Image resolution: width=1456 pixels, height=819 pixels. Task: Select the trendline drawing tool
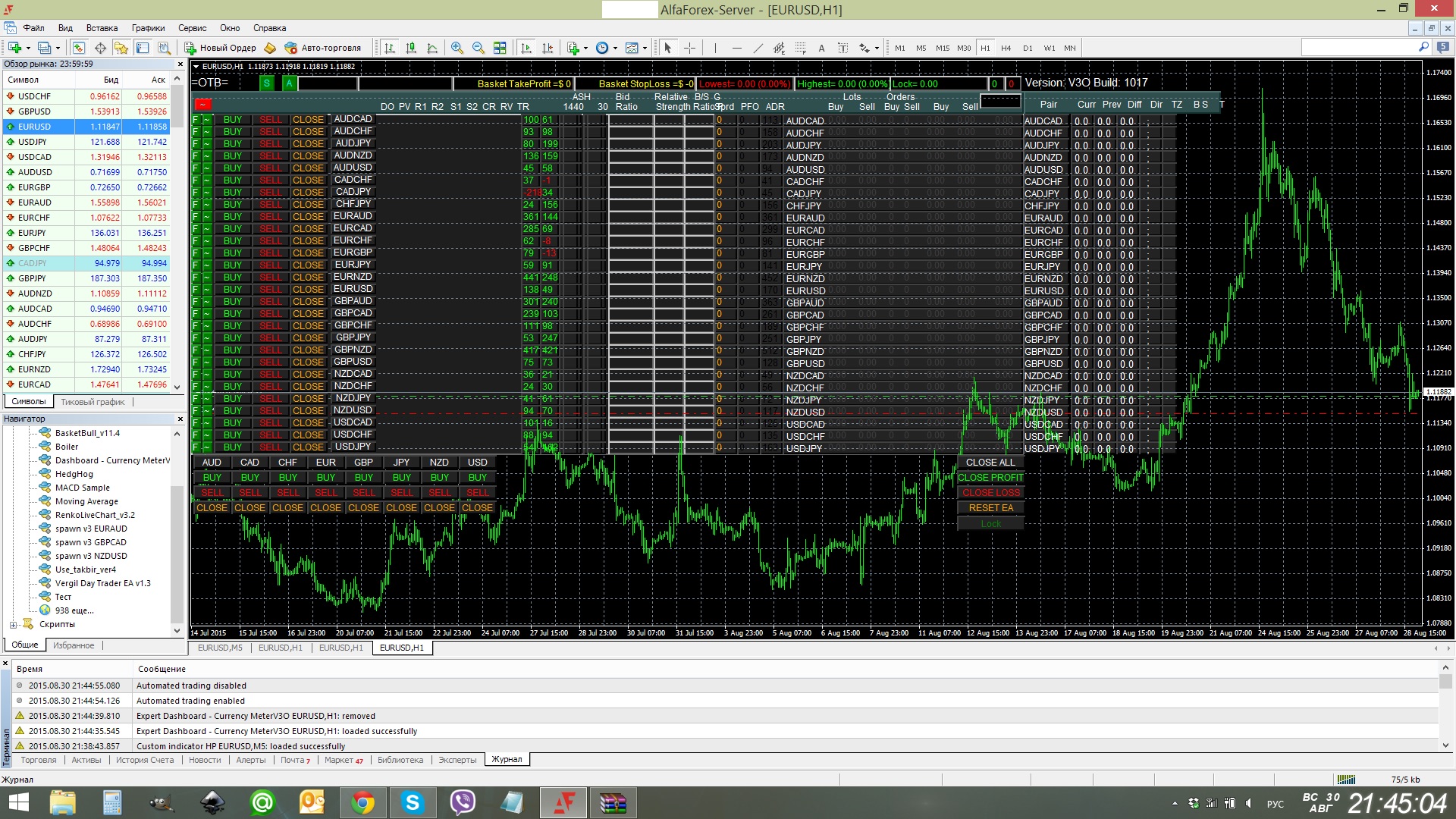click(x=758, y=48)
